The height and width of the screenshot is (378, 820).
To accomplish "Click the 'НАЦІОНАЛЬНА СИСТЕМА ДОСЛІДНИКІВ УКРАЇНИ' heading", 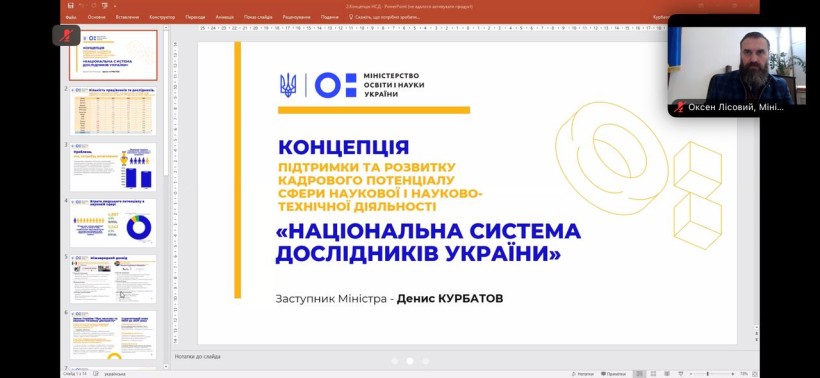I will (428, 242).
